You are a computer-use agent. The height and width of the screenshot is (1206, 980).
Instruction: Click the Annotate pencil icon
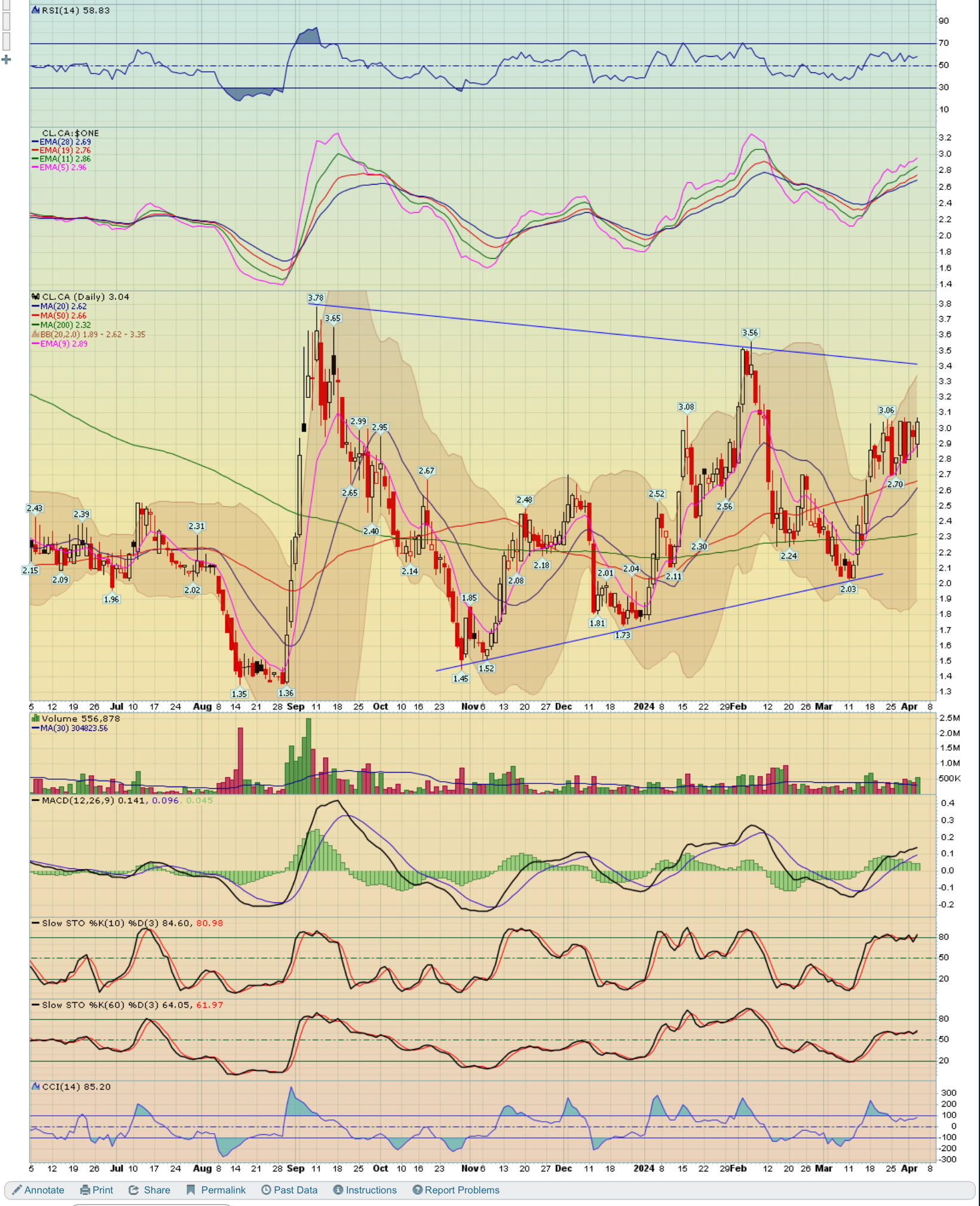pyautogui.click(x=17, y=1190)
